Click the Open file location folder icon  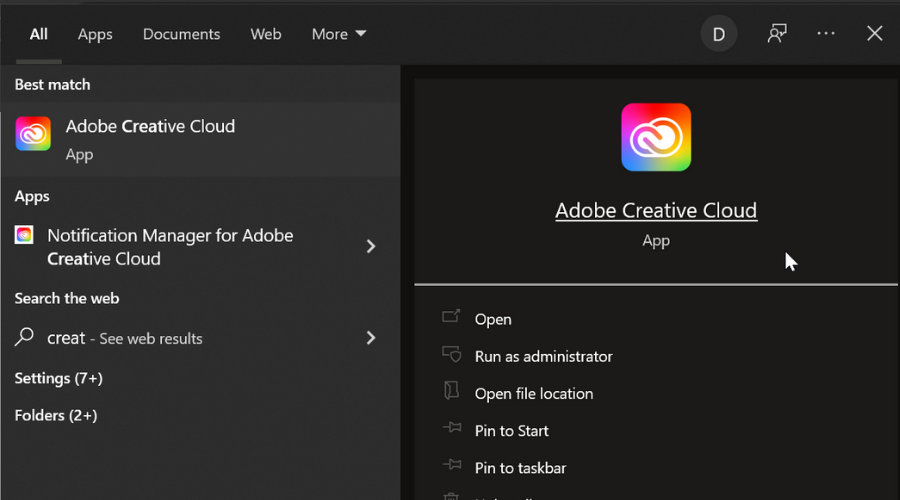[451, 391]
